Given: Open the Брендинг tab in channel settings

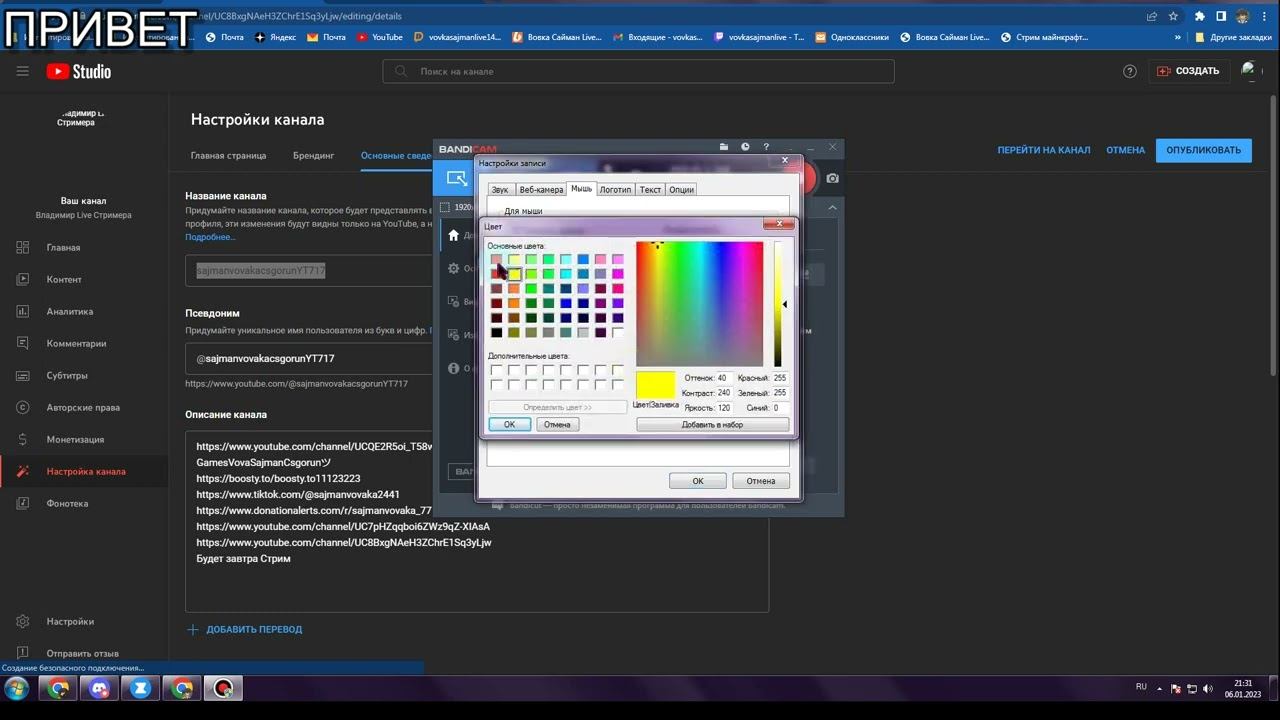Looking at the screenshot, I should pyautogui.click(x=313, y=155).
